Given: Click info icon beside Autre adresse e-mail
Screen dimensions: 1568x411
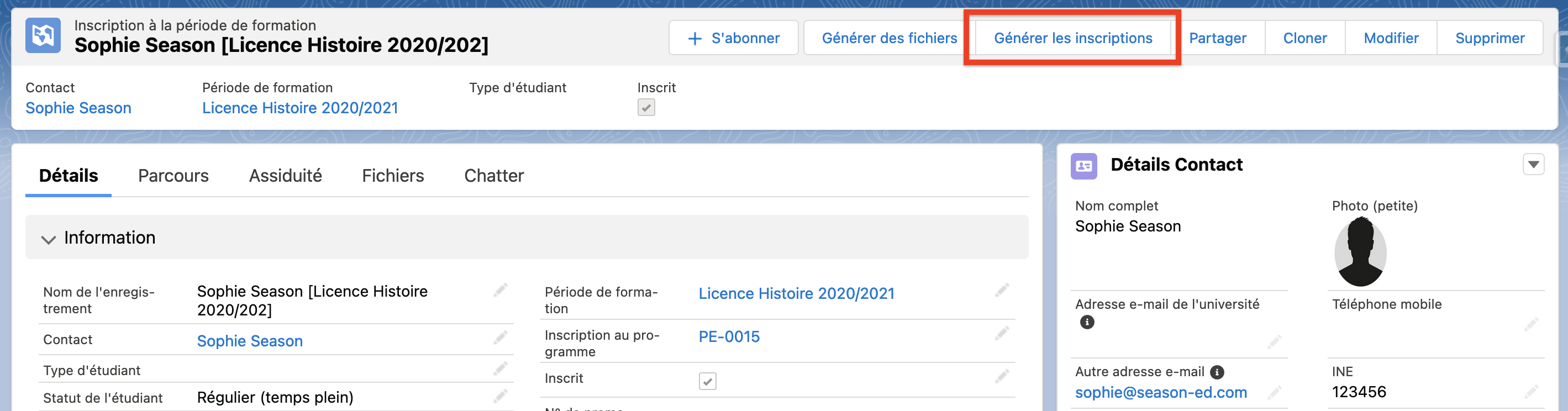Looking at the screenshot, I should [x=1217, y=371].
